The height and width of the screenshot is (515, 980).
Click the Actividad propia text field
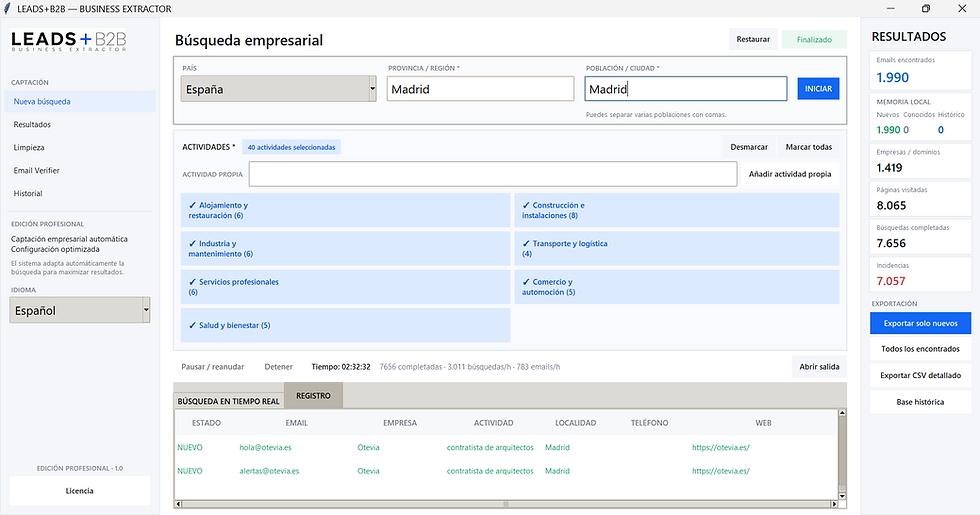click(x=493, y=174)
